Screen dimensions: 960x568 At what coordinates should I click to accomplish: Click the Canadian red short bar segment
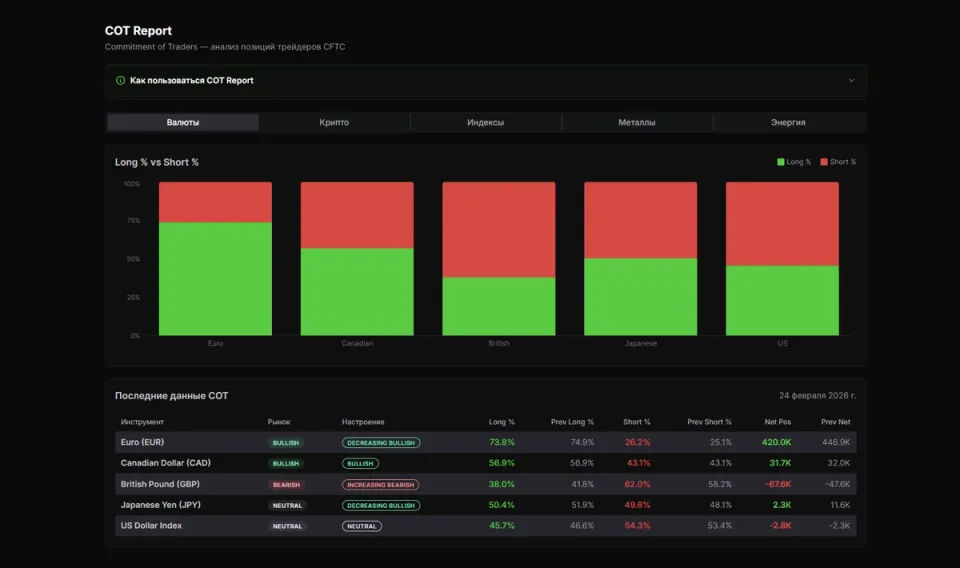point(357,215)
